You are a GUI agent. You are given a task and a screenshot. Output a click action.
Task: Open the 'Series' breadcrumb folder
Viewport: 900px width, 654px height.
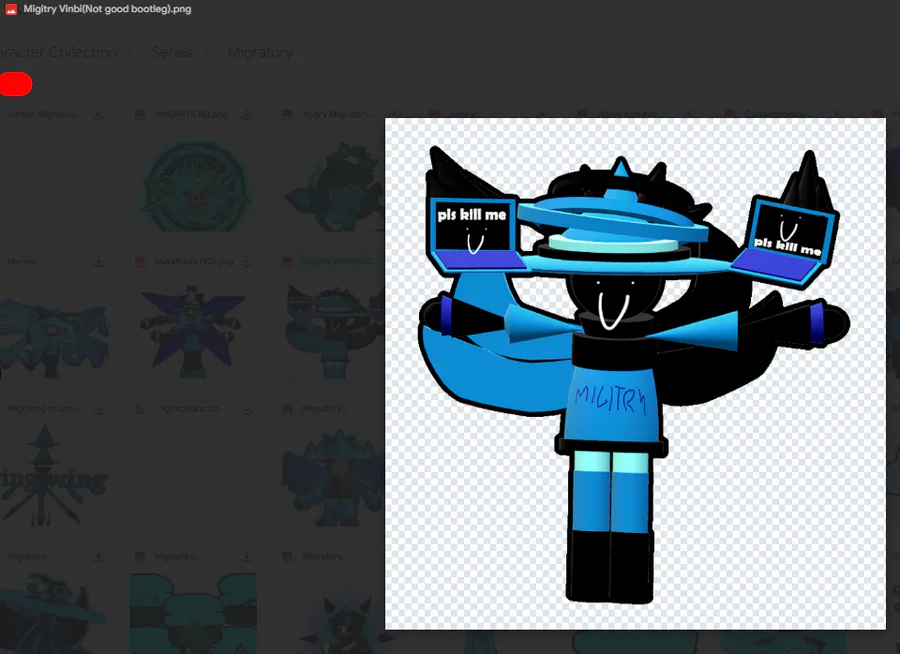(x=172, y=52)
